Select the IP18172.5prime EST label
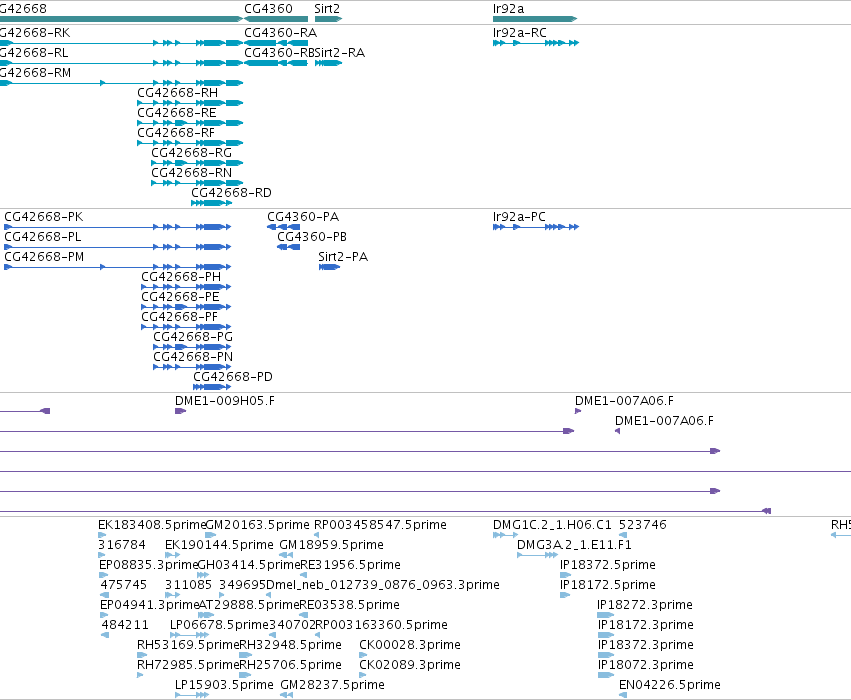The image size is (851, 700). (608, 586)
